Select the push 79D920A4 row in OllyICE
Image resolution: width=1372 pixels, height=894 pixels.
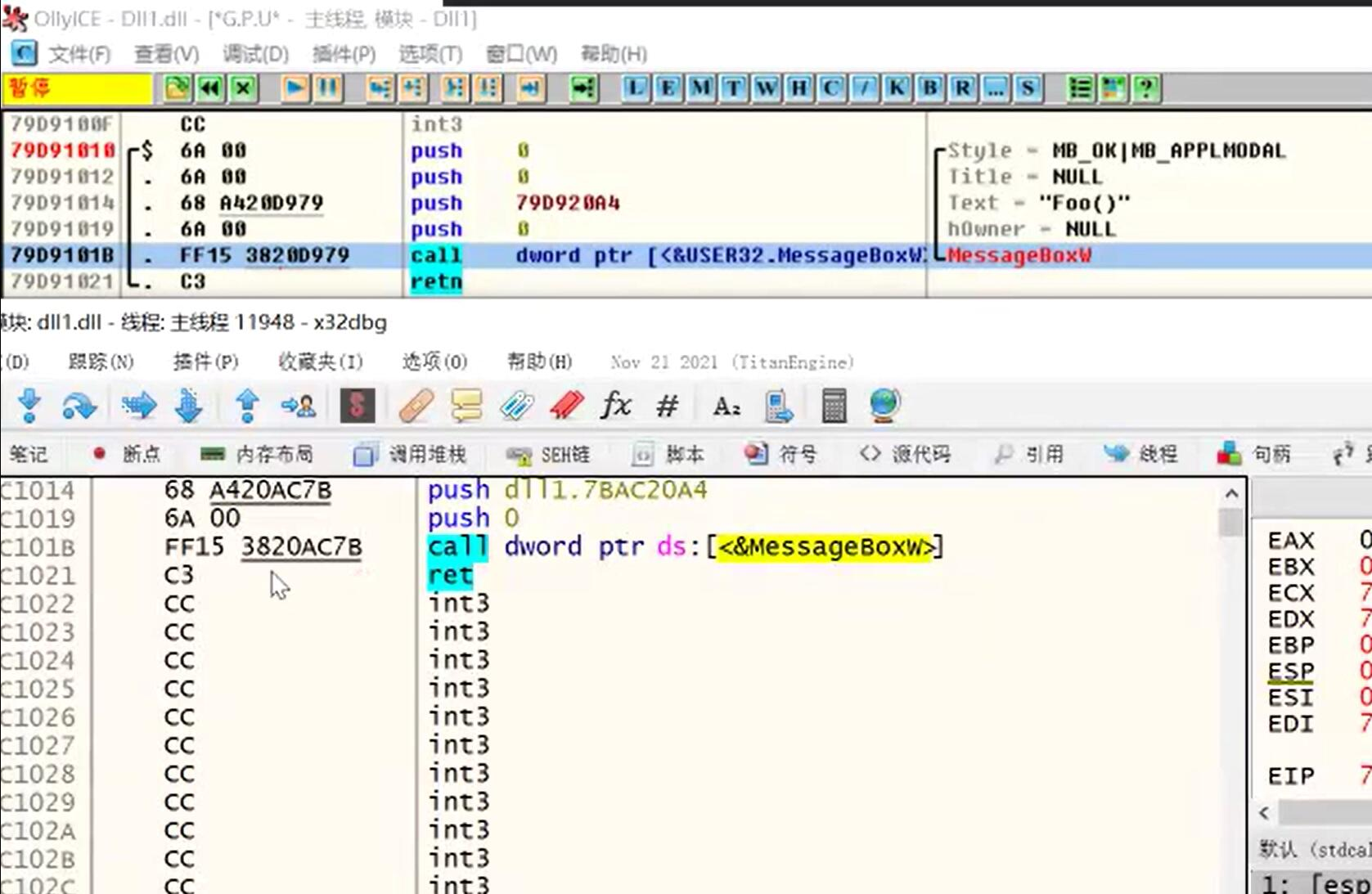pyautogui.click(x=462, y=203)
